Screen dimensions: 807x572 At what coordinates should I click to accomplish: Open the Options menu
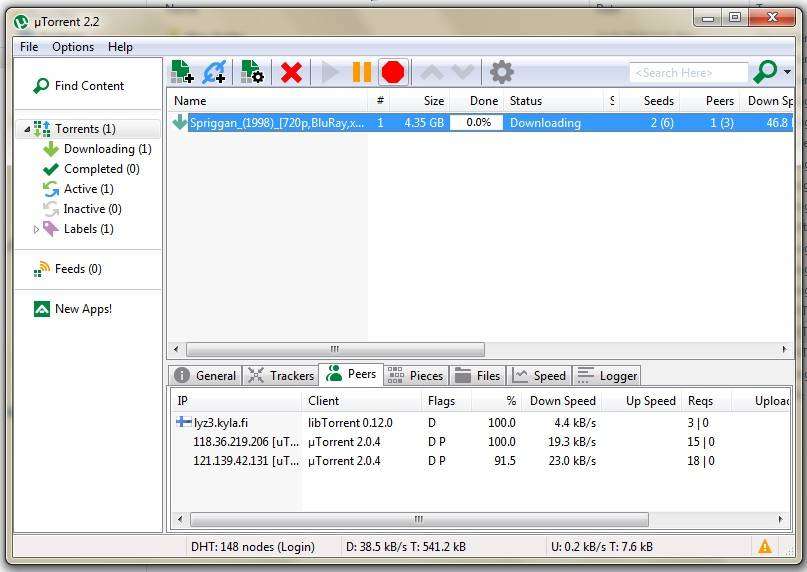coord(73,47)
